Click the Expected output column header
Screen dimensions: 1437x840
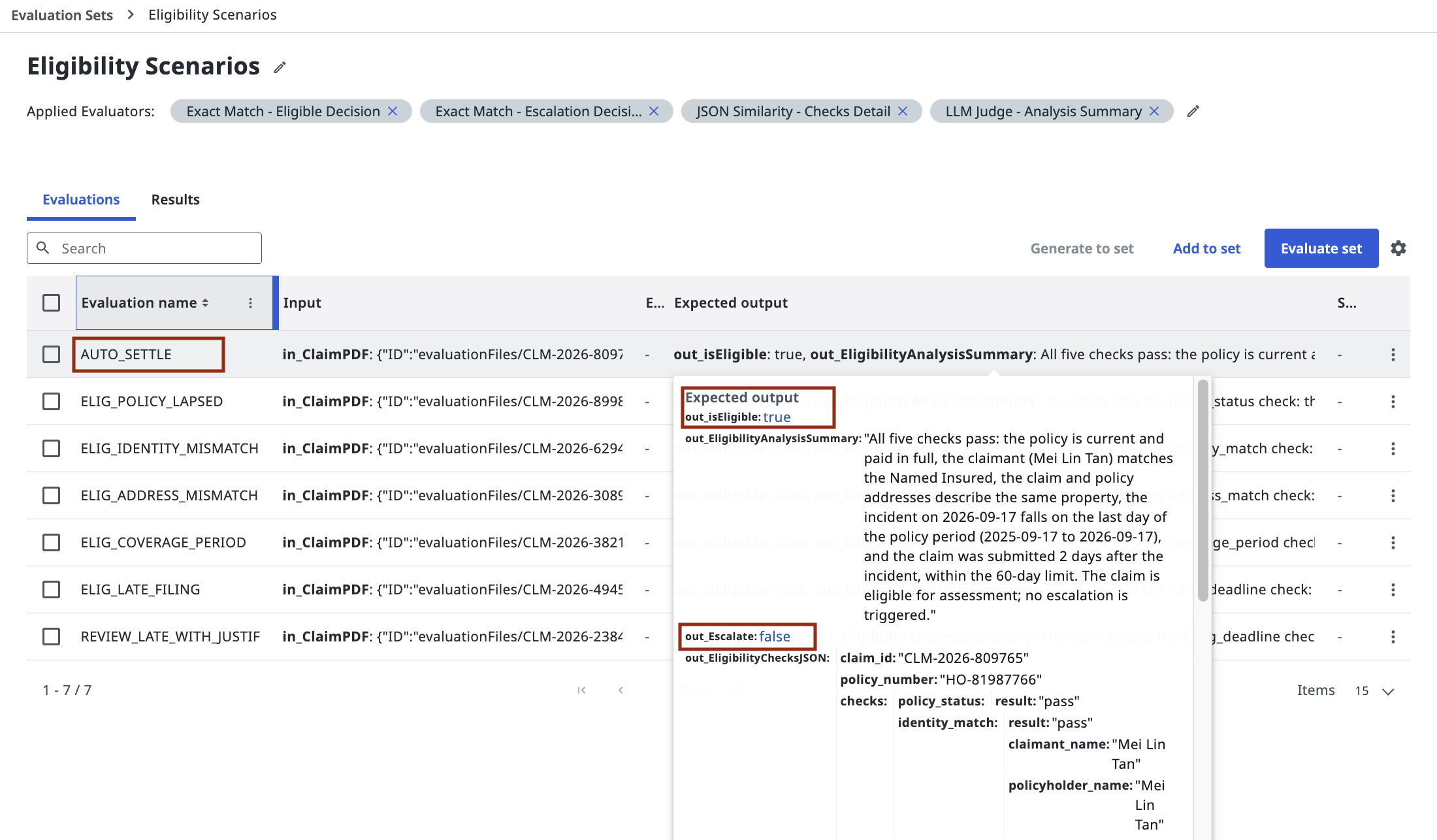pyautogui.click(x=731, y=303)
